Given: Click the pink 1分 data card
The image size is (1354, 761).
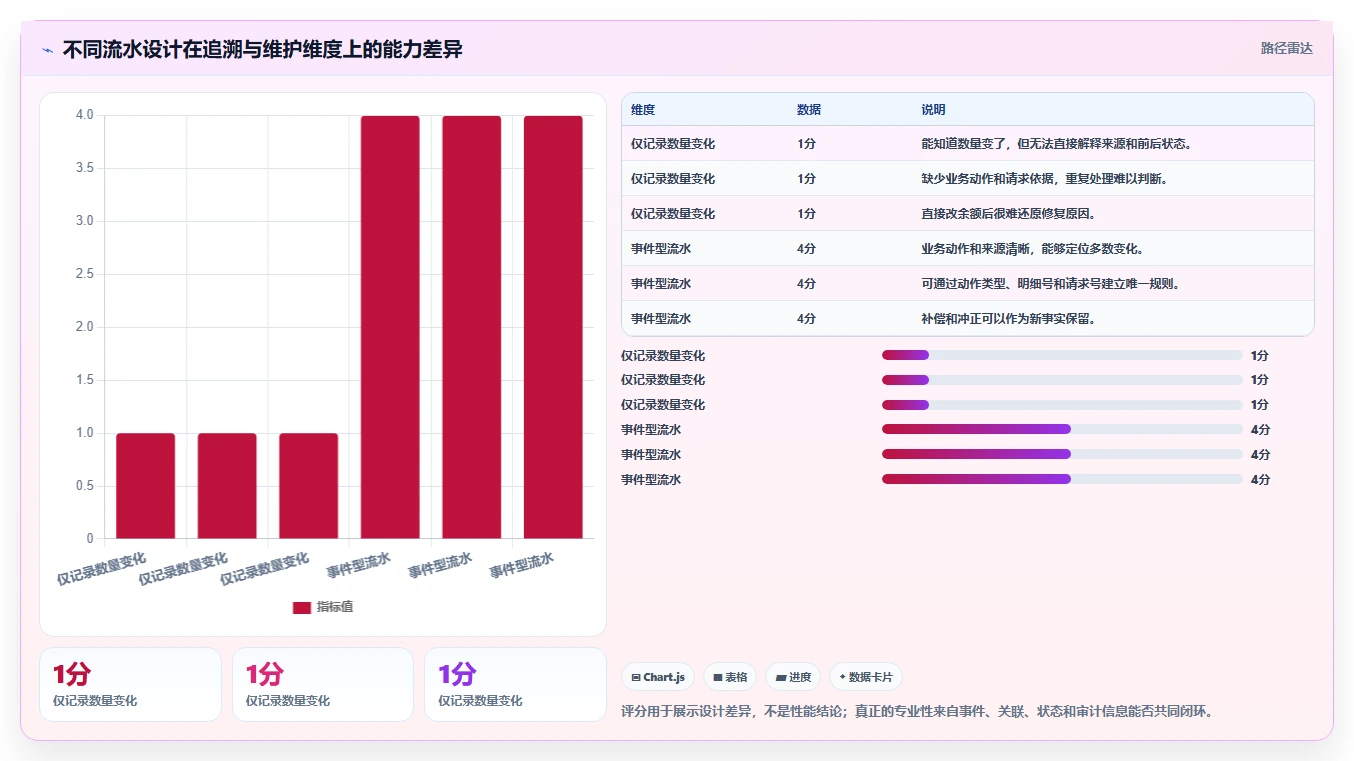Looking at the screenshot, I should (x=322, y=684).
